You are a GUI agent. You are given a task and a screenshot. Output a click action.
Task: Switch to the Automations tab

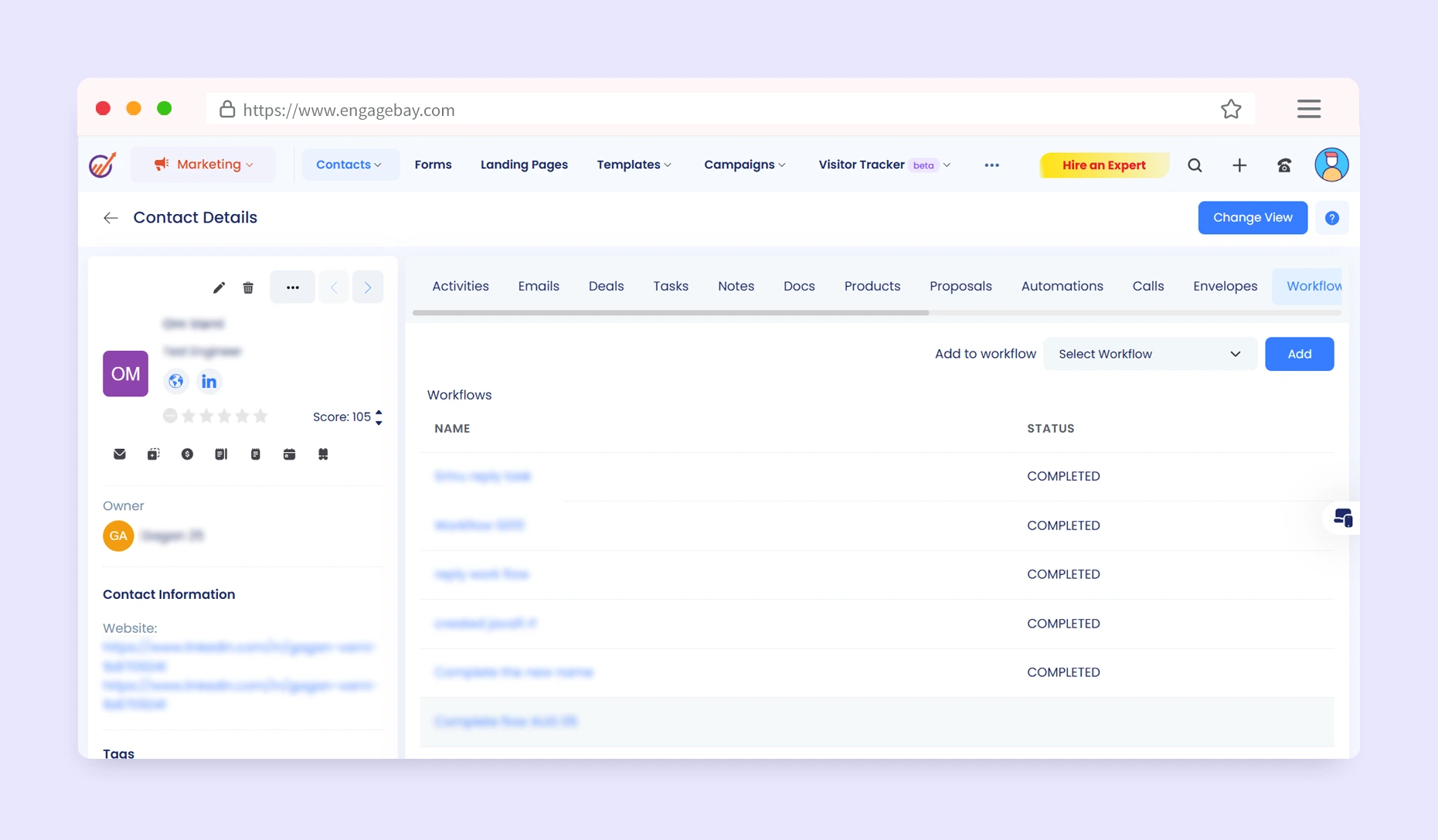pyautogui.click(x=1062, y=286)
